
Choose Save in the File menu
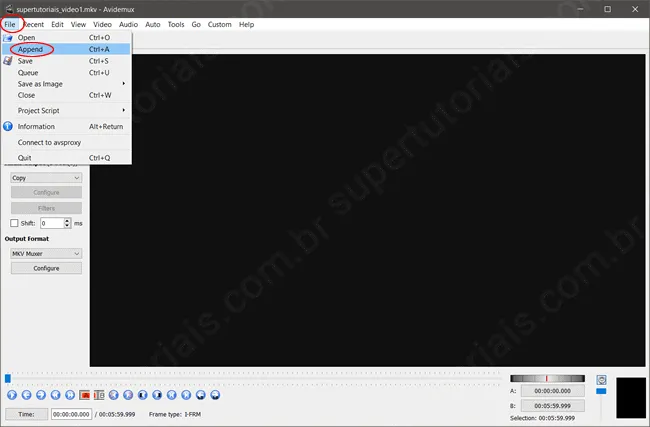click(x=66, y=61)
